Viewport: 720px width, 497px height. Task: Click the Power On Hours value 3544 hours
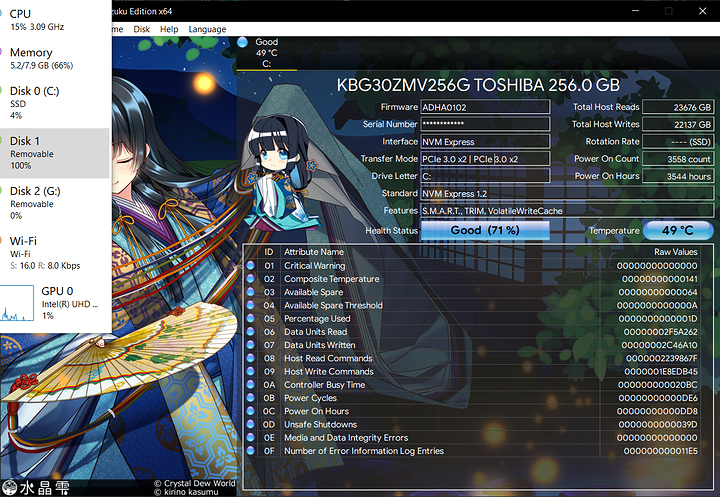(678, 176)
